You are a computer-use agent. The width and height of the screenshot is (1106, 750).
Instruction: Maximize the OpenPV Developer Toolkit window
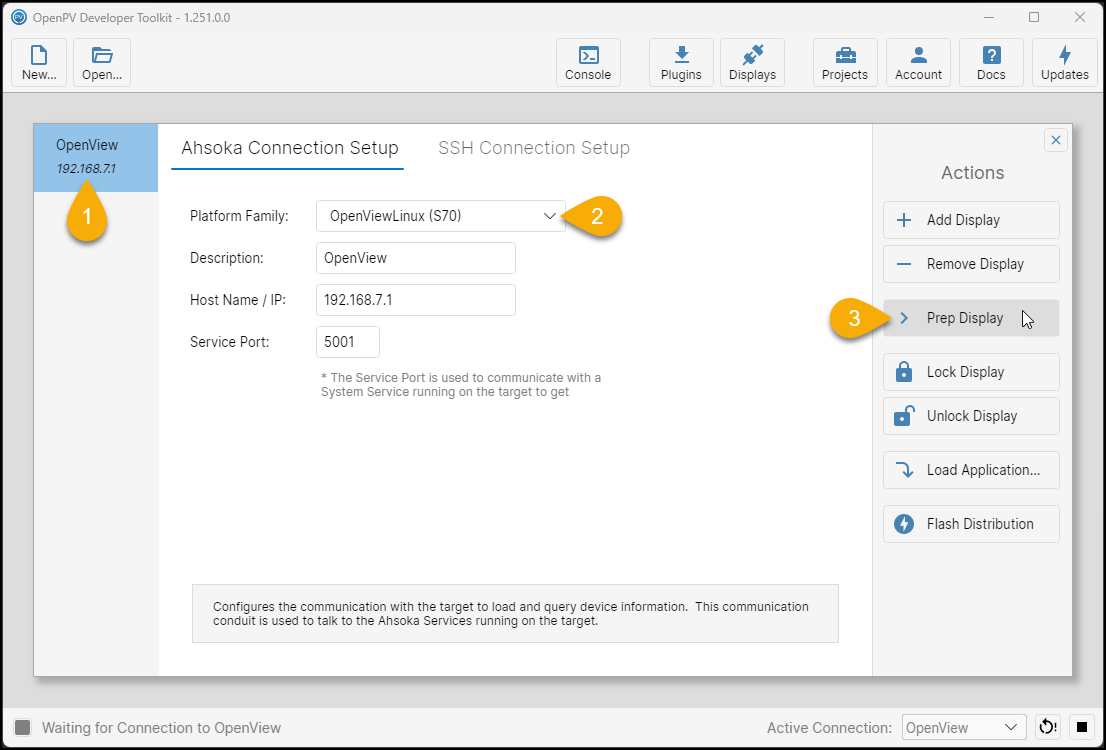[x=1034, y=17]
